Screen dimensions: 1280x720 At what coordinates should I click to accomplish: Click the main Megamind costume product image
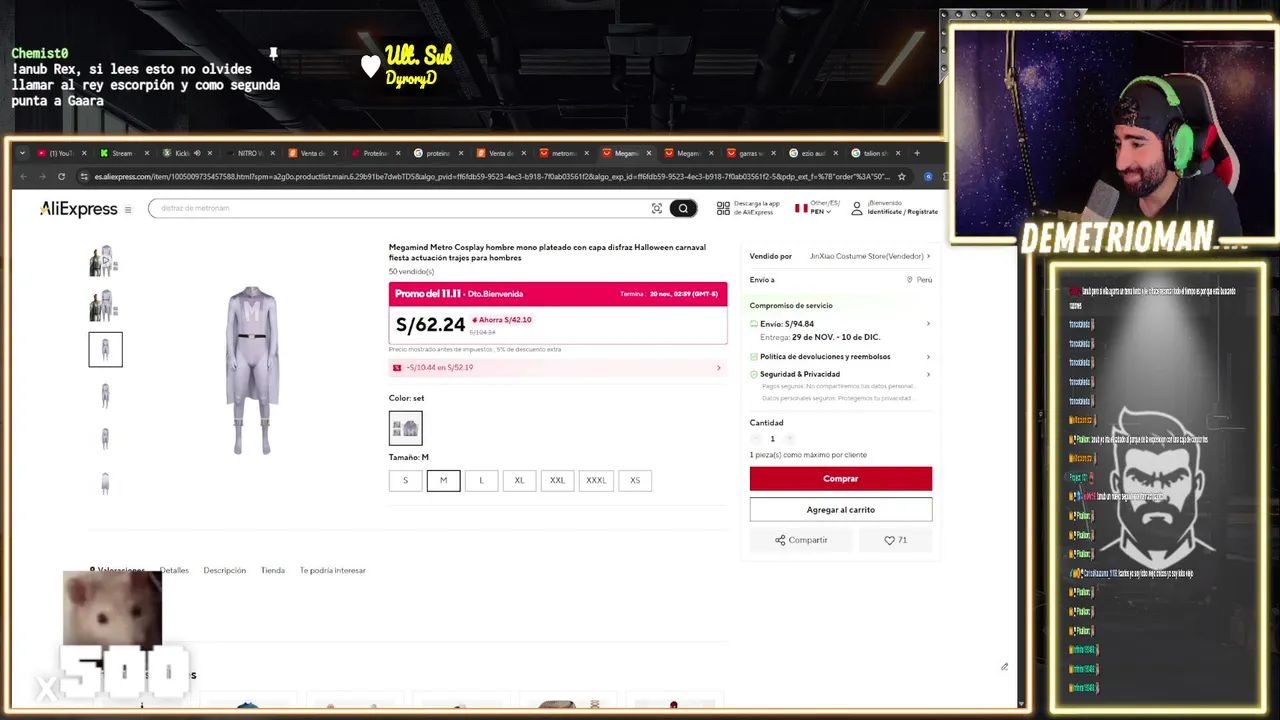(x=252, y=370)
